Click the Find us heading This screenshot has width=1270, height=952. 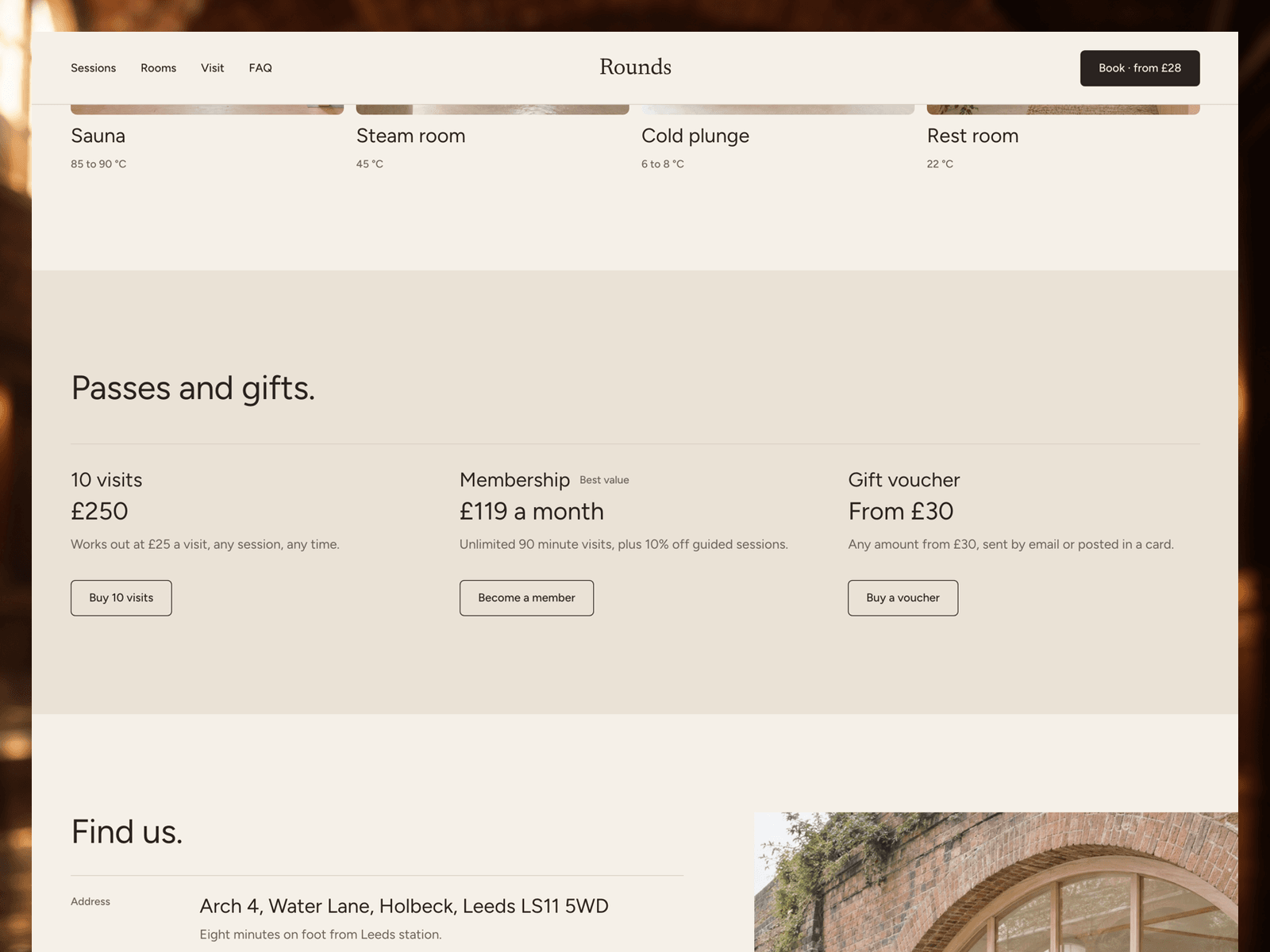pyautogui.click(x=127, y=832)
